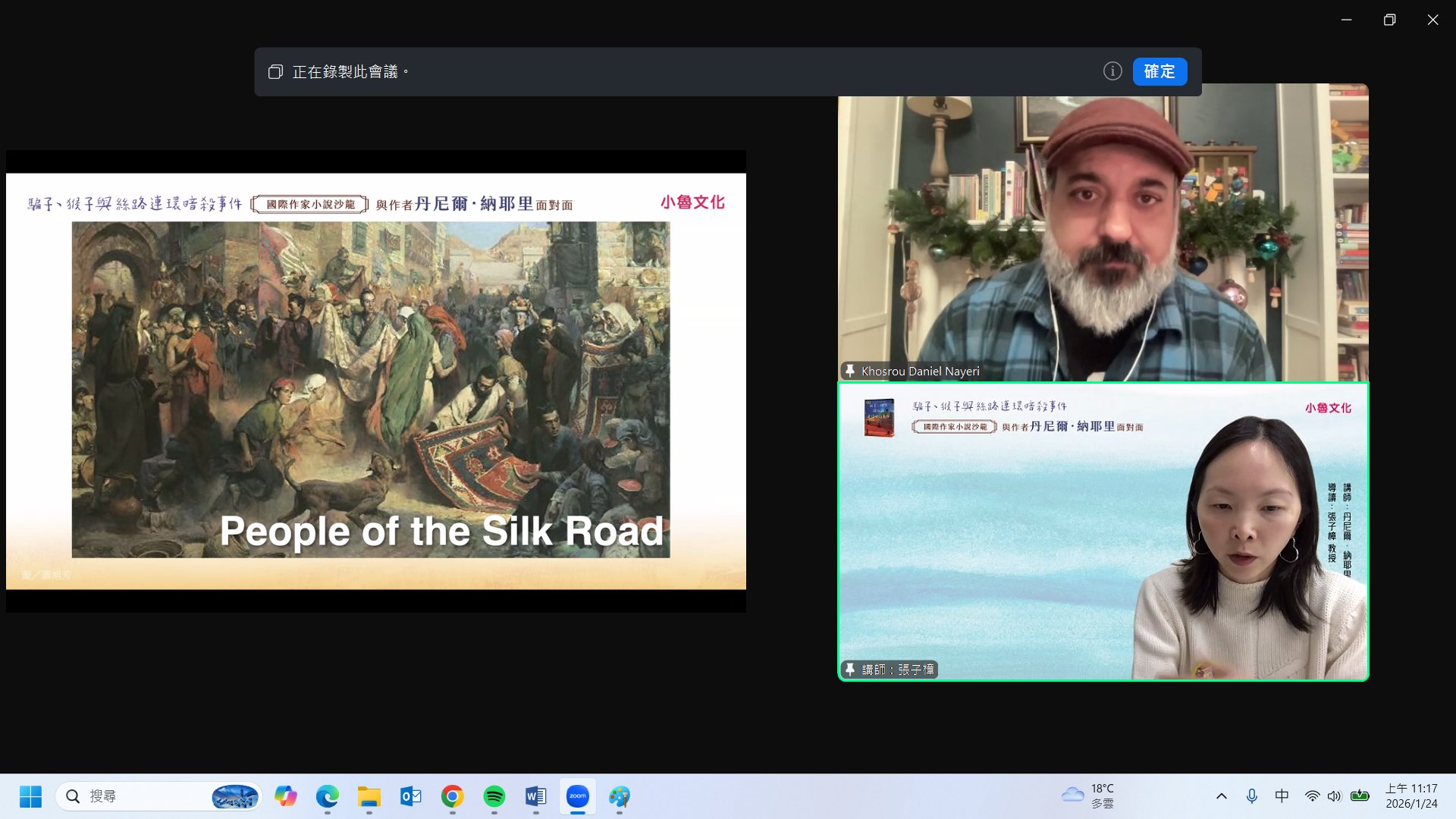Select the 張子樟 lecturer video tile
This screenshot has height=819, width=1456.
1103,531
